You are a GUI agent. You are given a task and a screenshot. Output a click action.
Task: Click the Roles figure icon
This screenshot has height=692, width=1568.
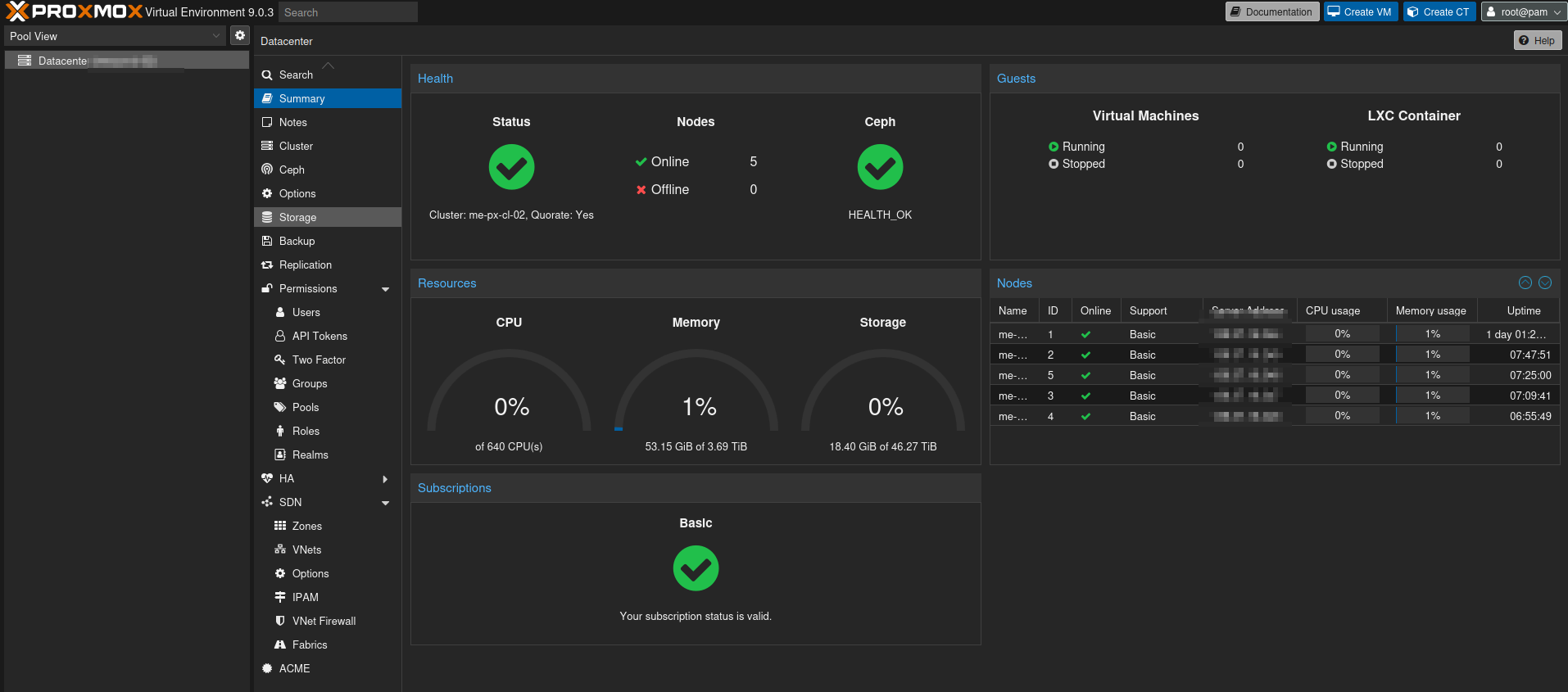point(280,431)
